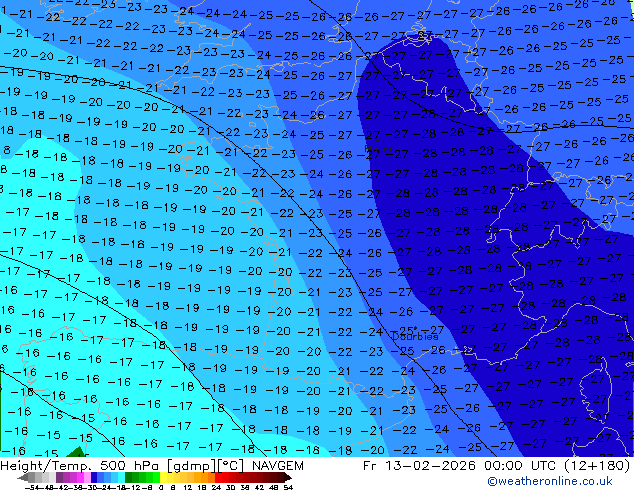
Task: Click the Paris city label
Action: [x=378, y=149]
